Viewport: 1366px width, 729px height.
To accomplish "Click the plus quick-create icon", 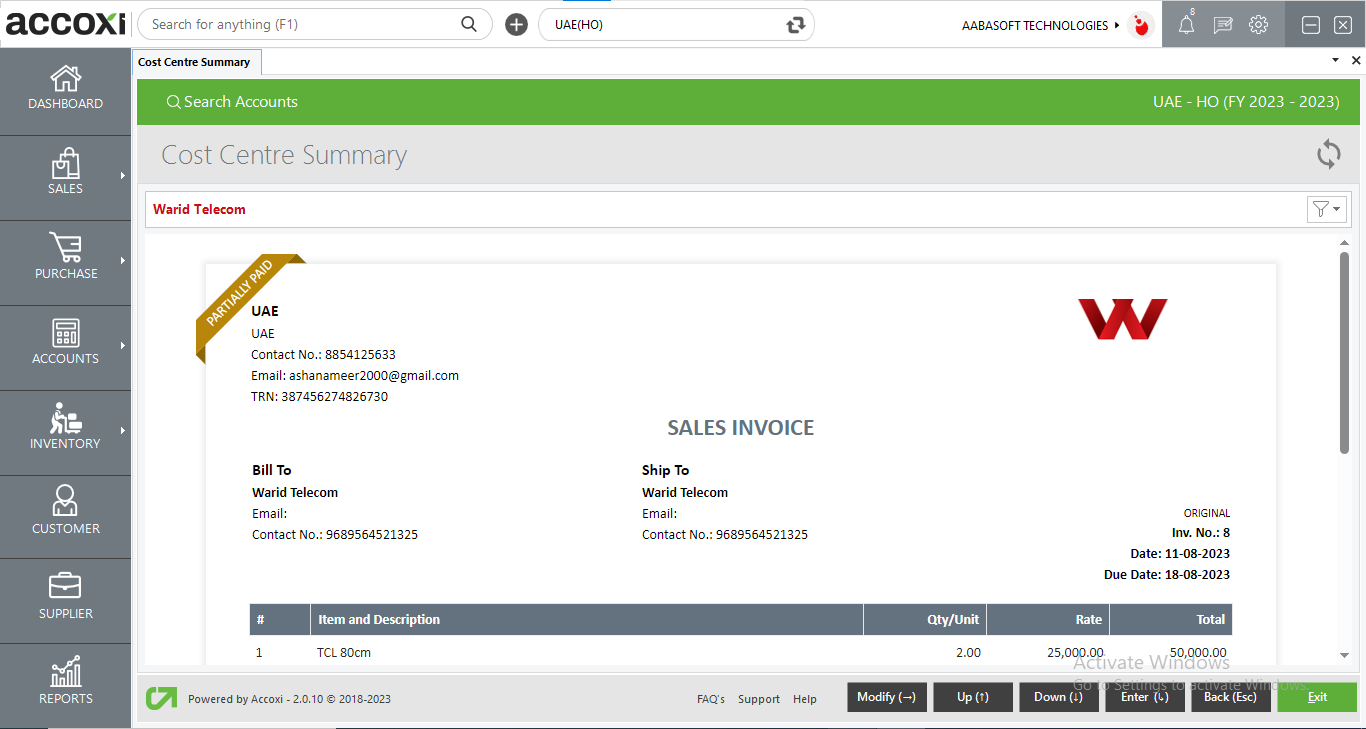I will [516, 23].
